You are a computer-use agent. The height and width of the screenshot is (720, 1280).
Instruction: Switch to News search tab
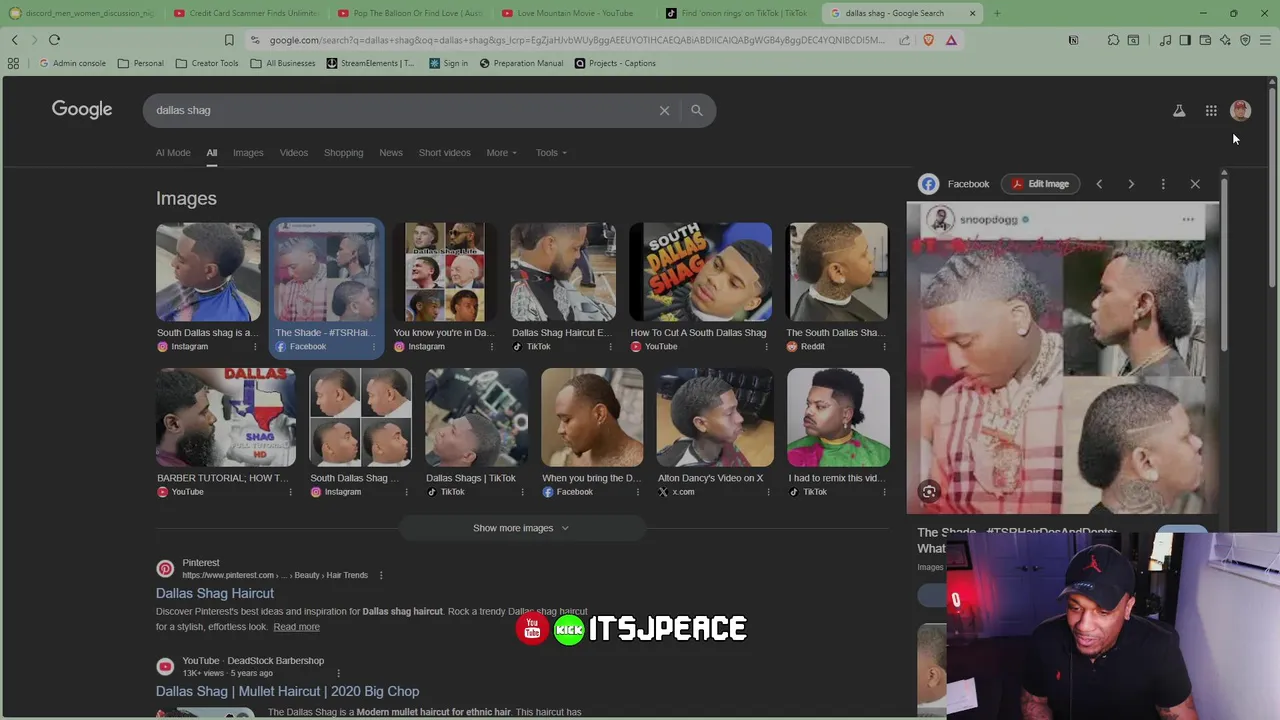pos(391,153)
